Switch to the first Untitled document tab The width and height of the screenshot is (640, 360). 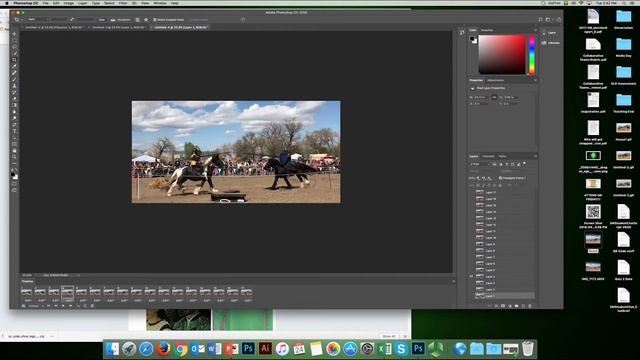53,27
